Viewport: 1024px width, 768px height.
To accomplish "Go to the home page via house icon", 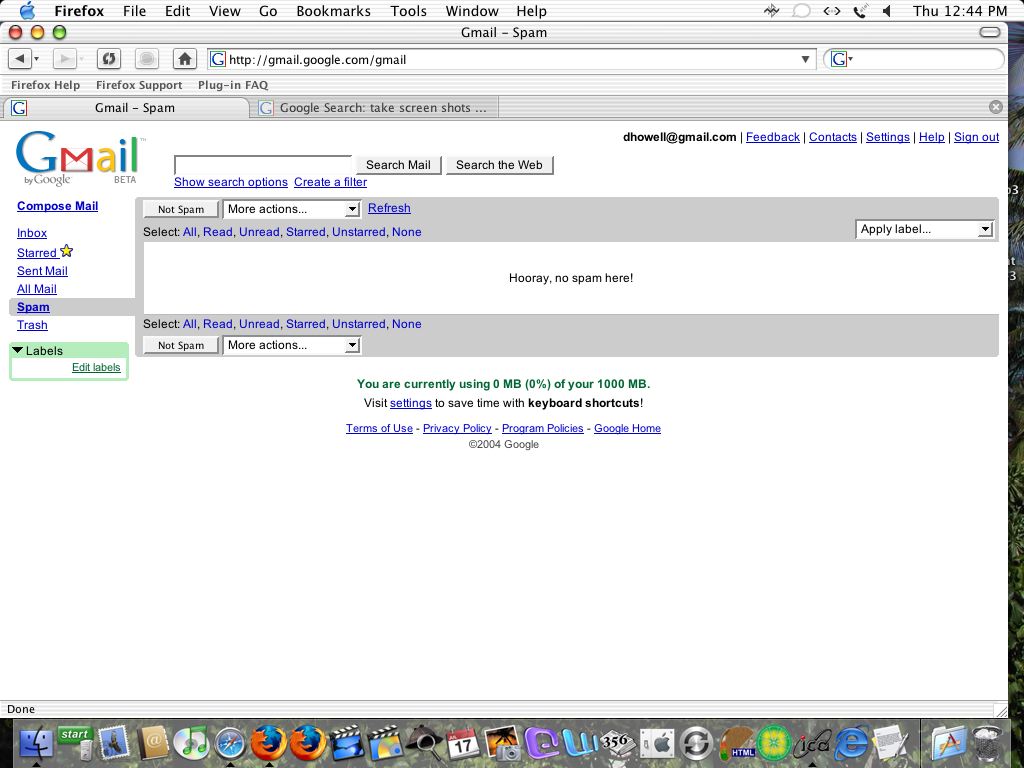I will [185, 59].
